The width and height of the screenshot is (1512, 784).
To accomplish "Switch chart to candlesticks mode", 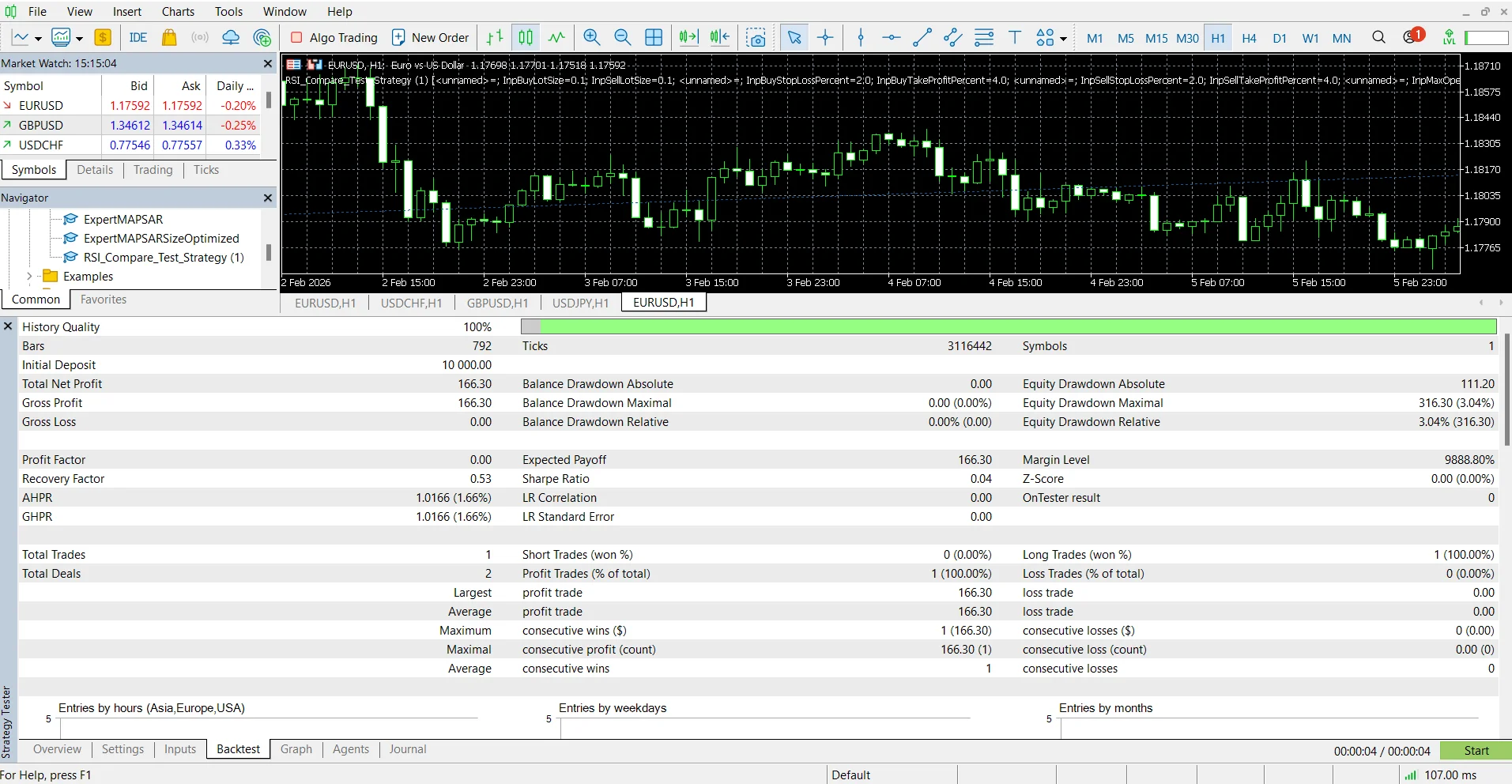I will pyautogui.click(x=526, y=37).
